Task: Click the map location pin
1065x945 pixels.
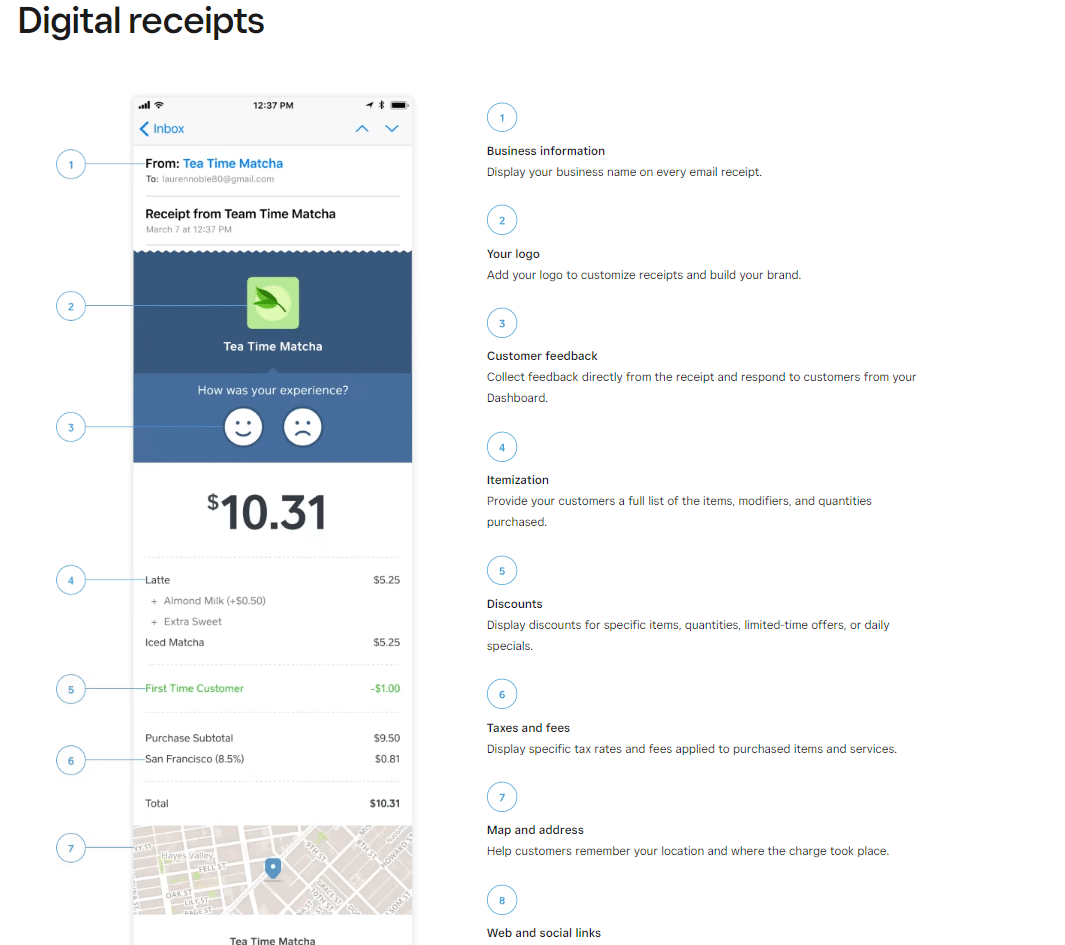Action: pyautogui.click(x=272, y=868)
